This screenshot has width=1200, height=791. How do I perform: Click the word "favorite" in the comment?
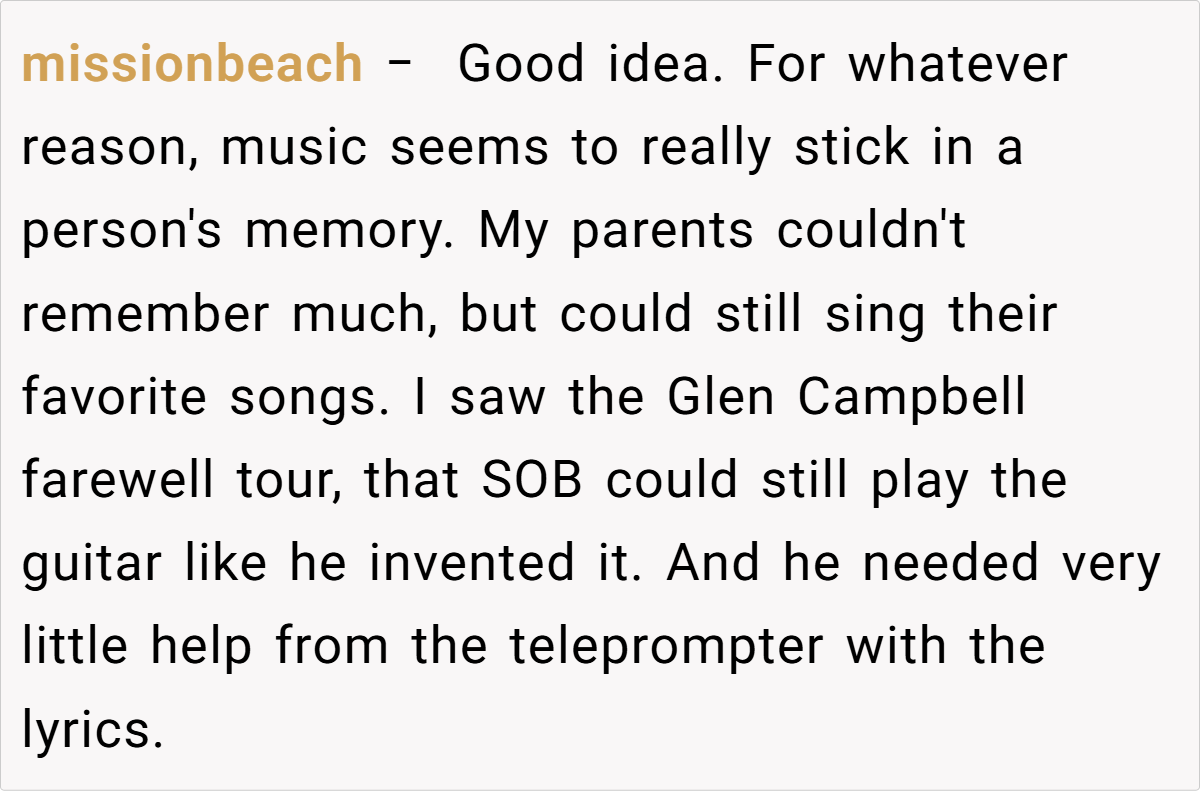(x=116, y=398)
